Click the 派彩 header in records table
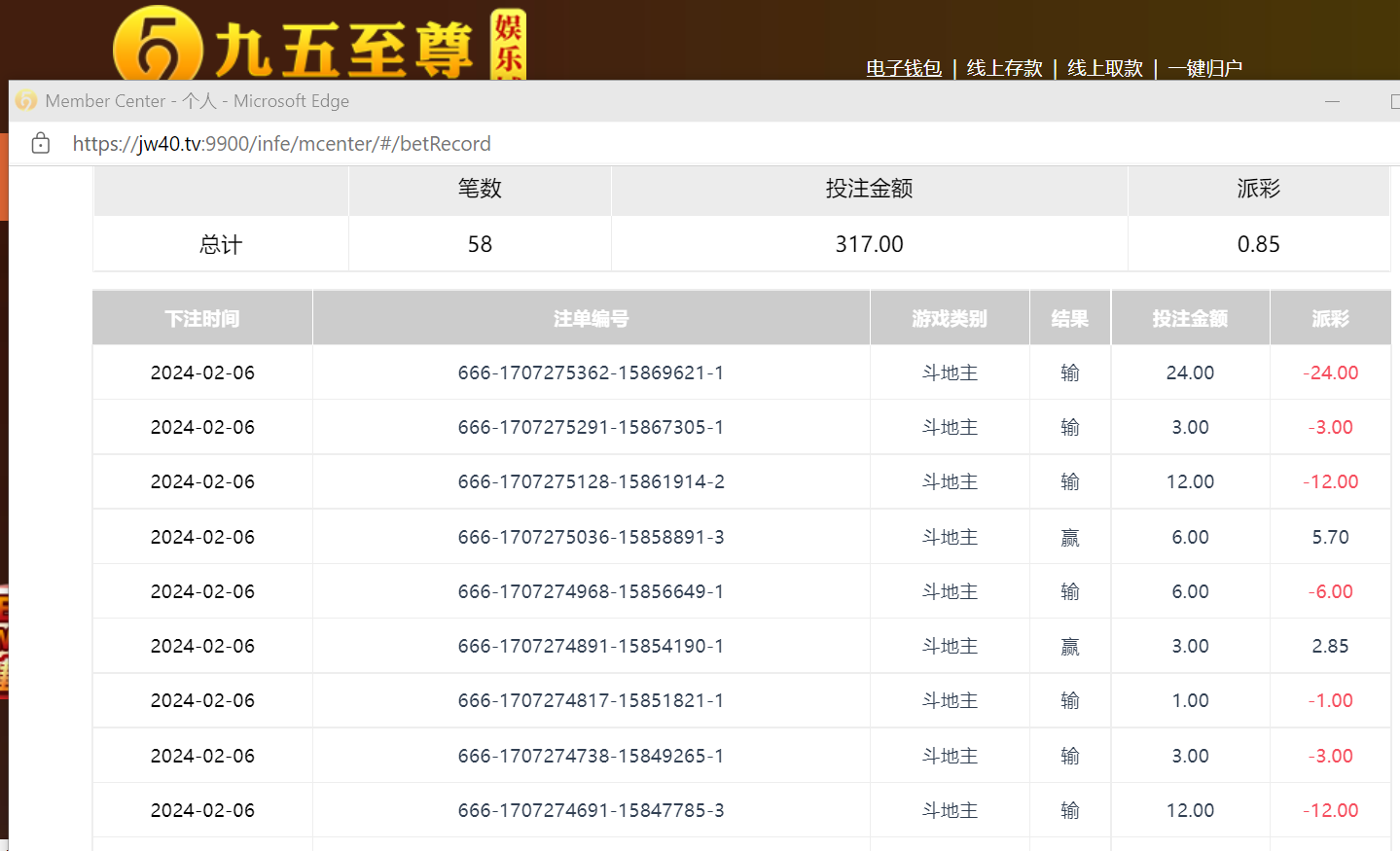 (1330, 318)
